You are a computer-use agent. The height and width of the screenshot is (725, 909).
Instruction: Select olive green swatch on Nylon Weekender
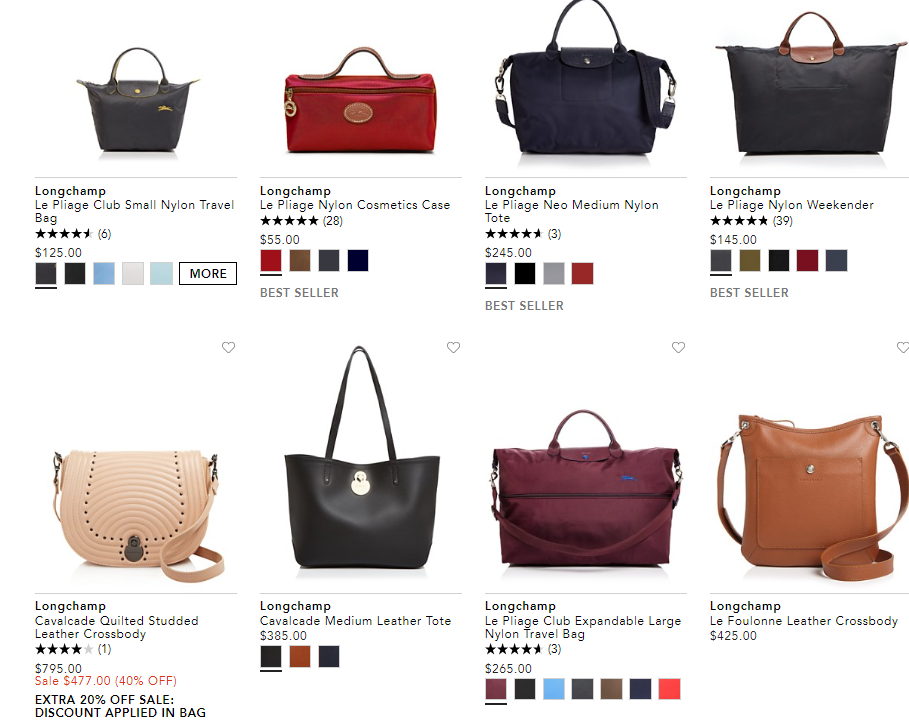pos(750,261)
